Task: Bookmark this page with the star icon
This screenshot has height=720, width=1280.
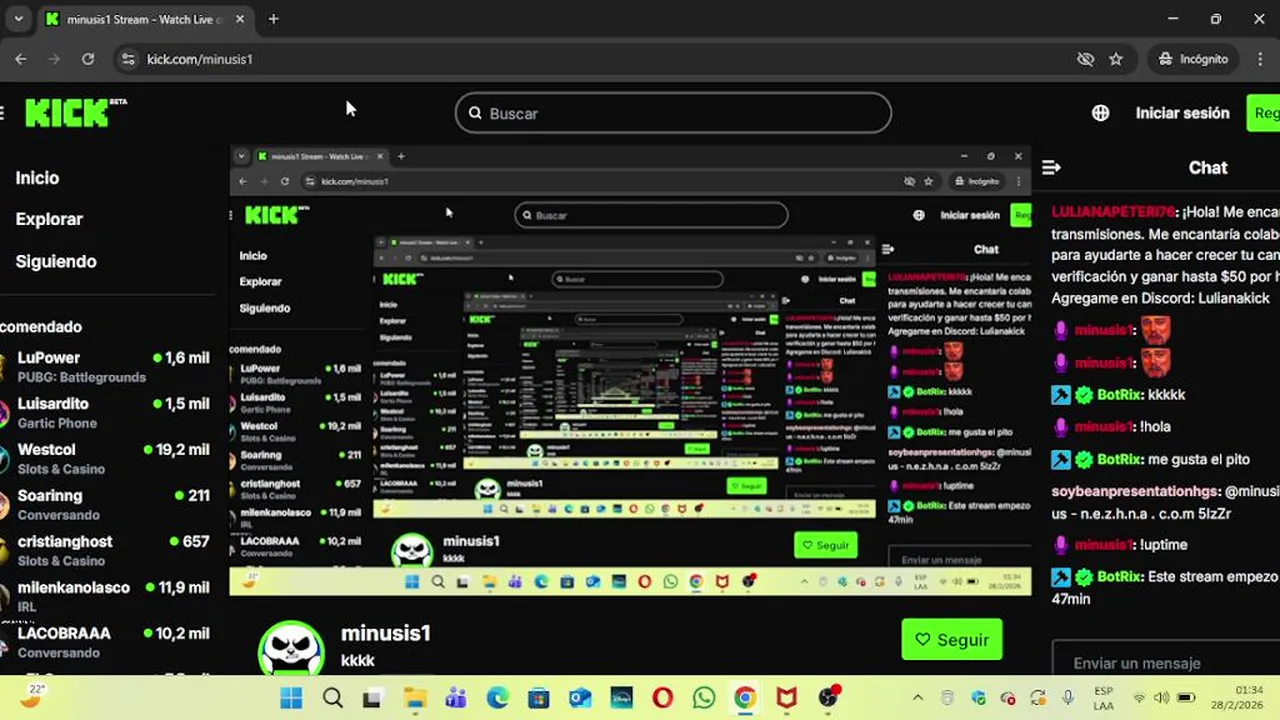Action: pyautogui.click(x=1116, y=59)
